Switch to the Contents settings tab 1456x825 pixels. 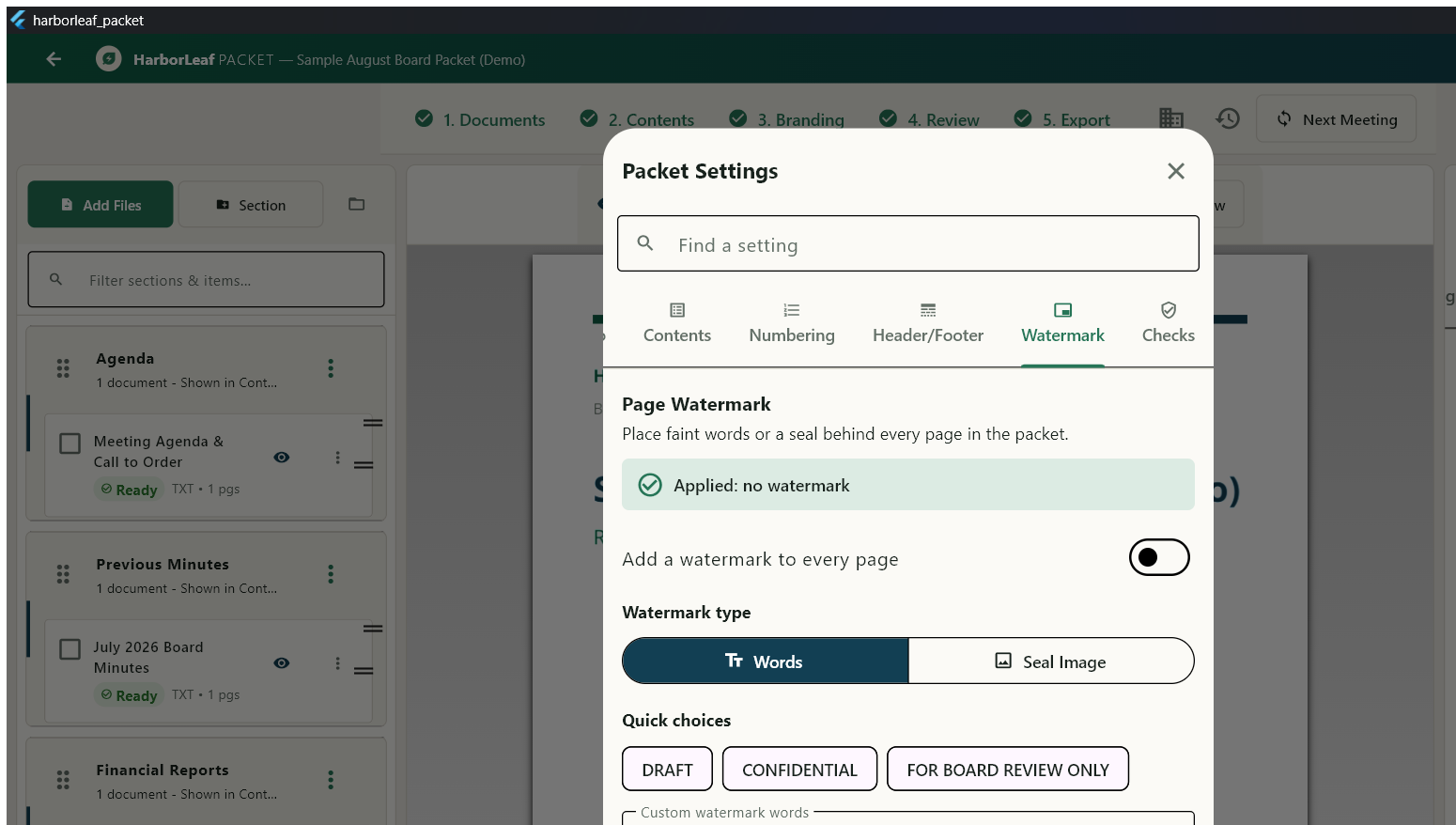[676, 324]
